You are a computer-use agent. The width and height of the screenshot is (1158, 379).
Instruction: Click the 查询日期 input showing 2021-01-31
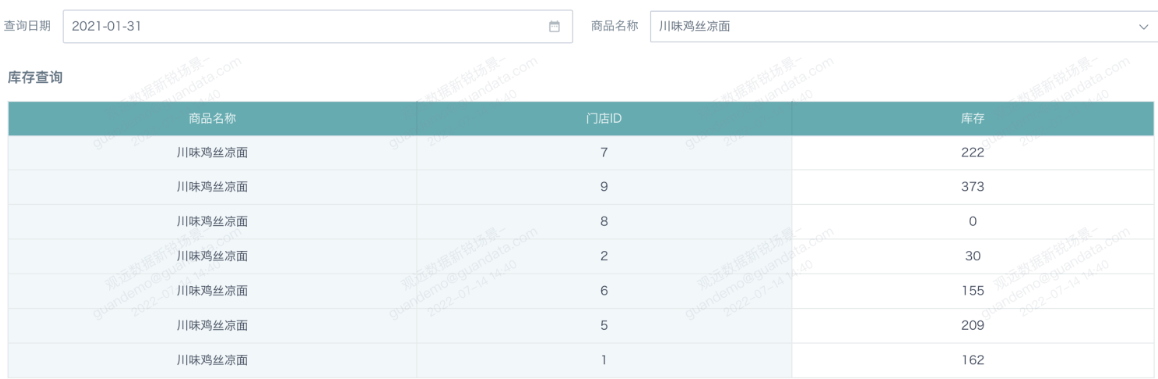(x=318, y=27)
